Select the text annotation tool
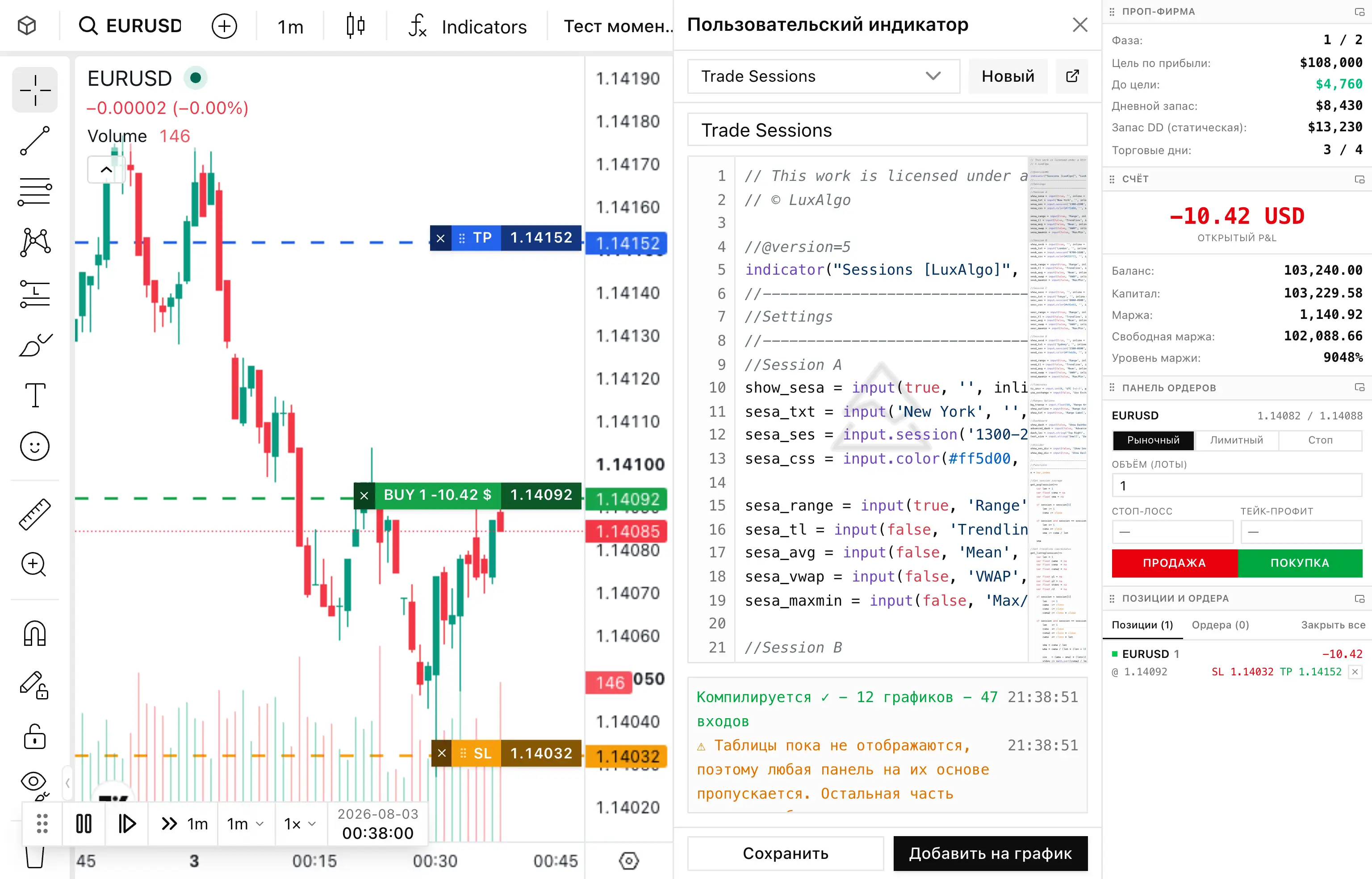Viewport: 1372px width, 879px height. [35, 395]
